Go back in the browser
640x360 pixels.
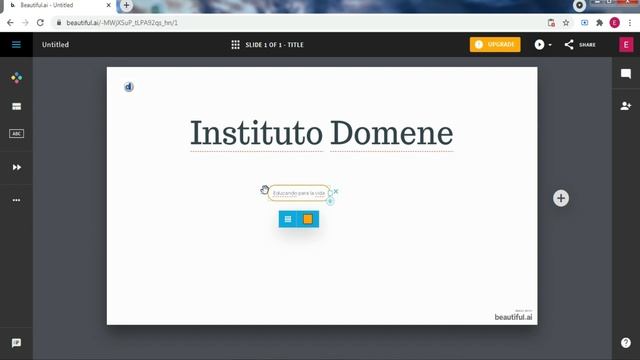pos(10,23)
